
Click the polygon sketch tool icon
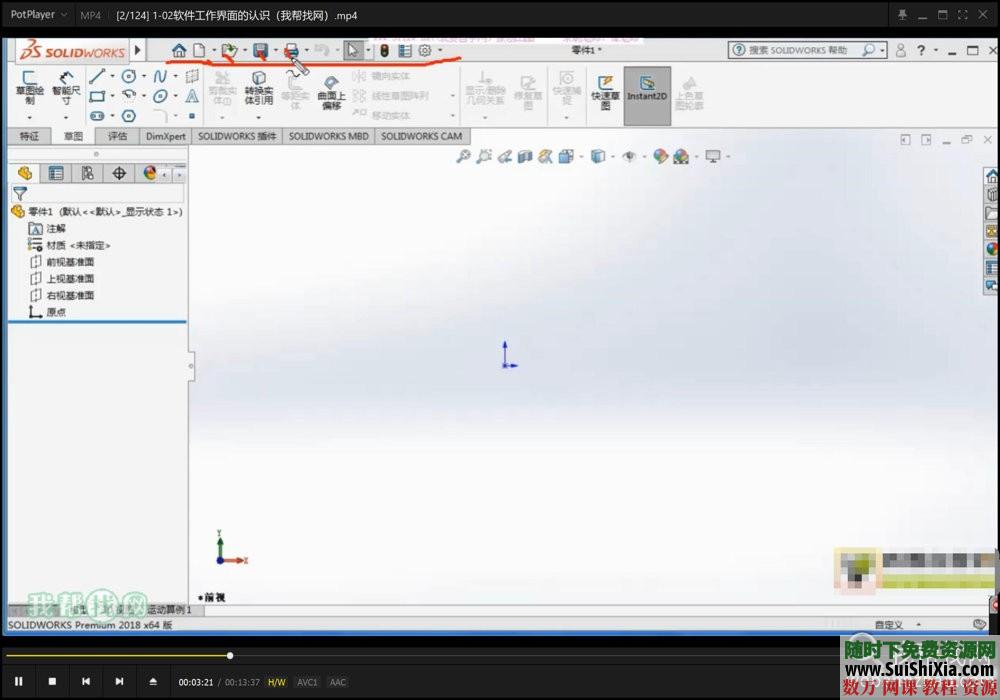(129, 115)
